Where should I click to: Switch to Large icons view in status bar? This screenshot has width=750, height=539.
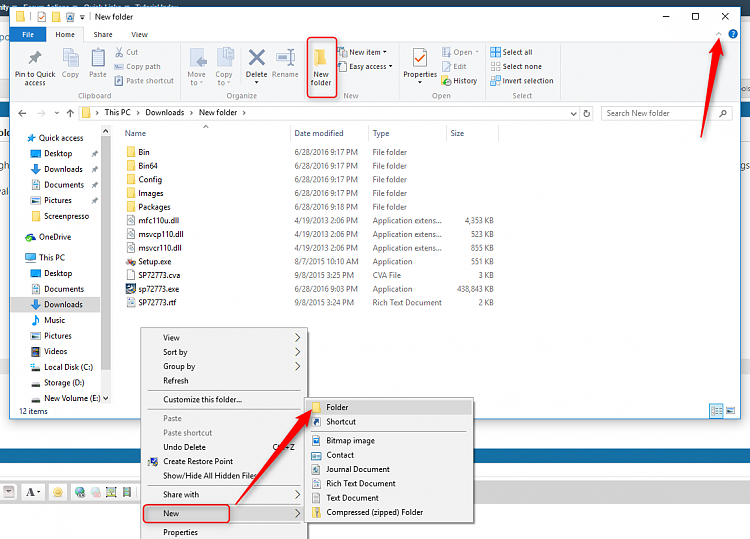pyautogui.click(x=730, y=411)
